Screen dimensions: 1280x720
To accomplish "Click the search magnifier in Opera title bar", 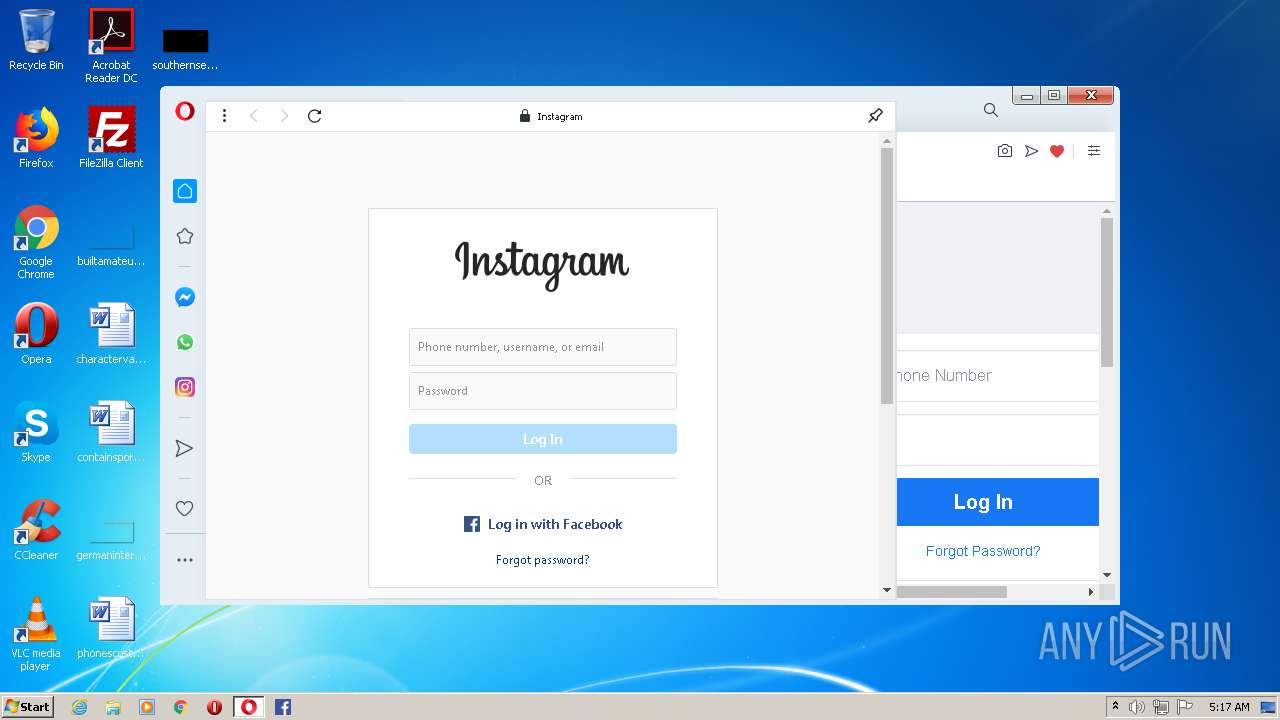I will click(990, 110).
